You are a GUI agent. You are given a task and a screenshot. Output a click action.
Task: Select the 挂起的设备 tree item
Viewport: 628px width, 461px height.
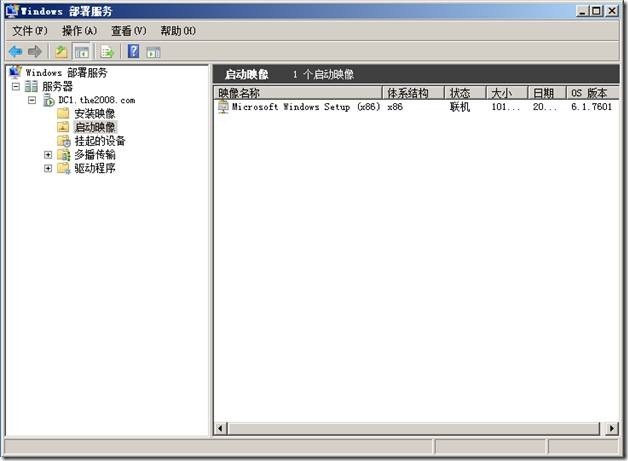[x=100, y=141]
